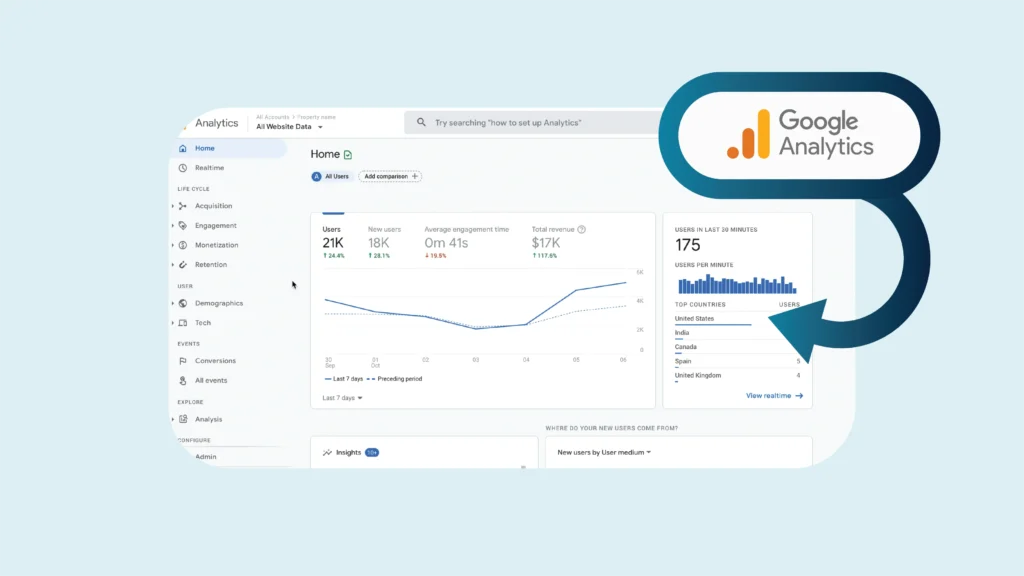The height and width of the screenshot is (576, 1024).
Task: Click the Add comparison button
Action: point(390,176)
